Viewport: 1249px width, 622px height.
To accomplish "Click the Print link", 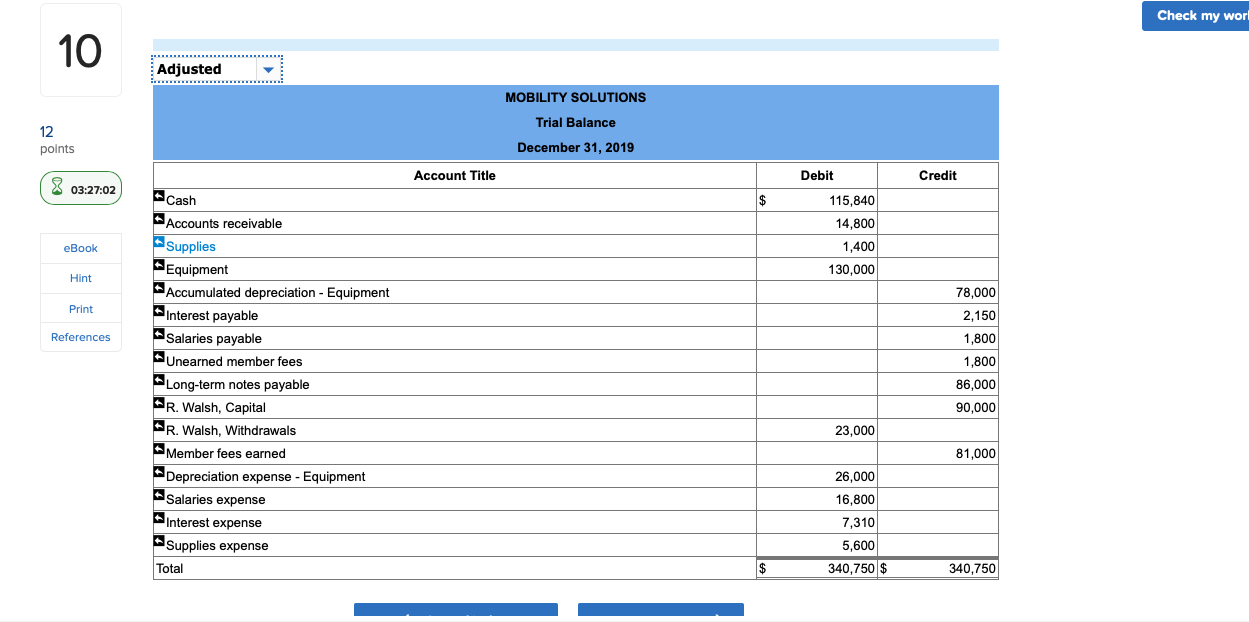I will click(80, 308).
